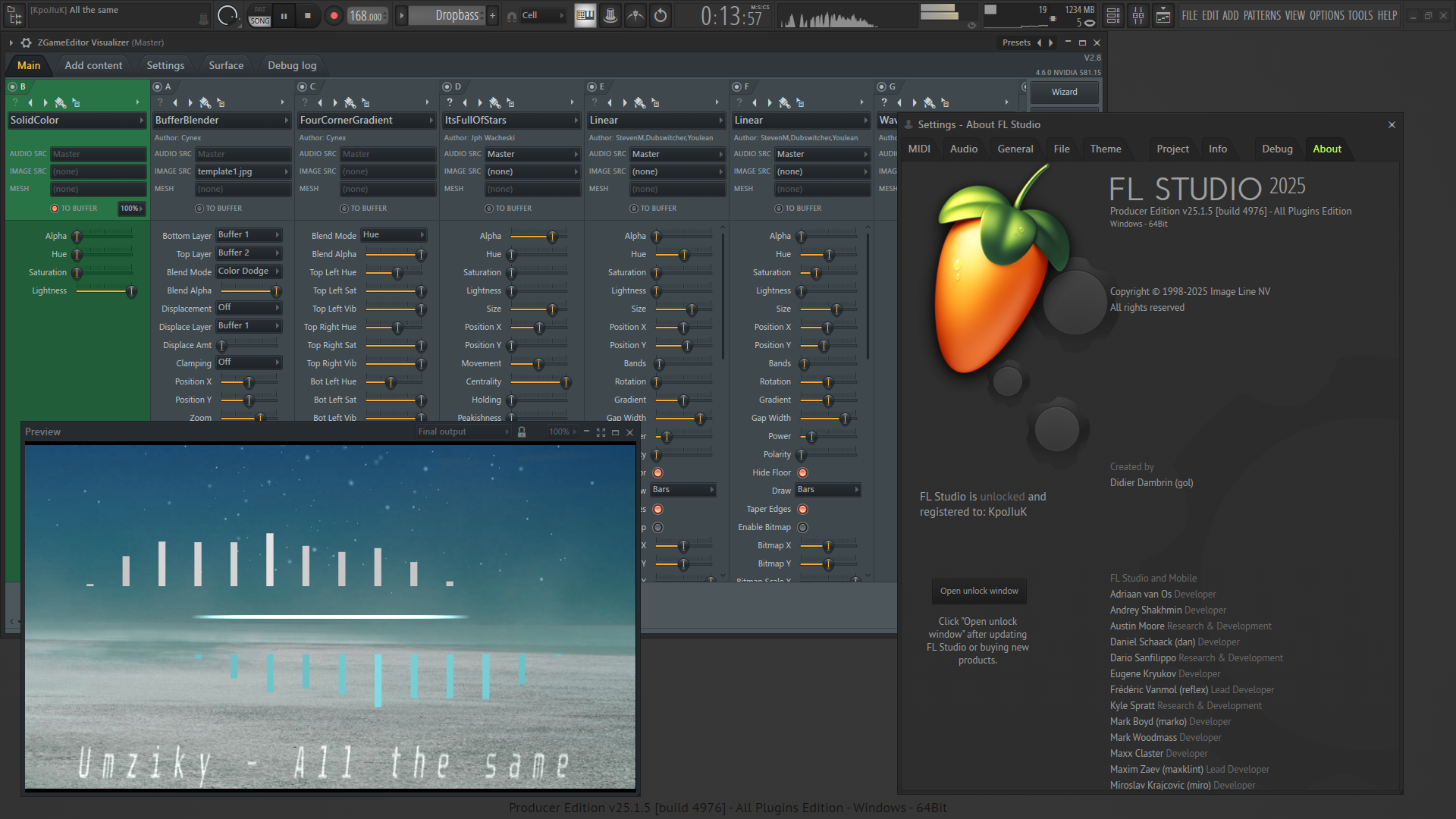Lock the preview with the padlock icon
Image resolution: width=1456 pixels, height=819 pixels.
tap(522, 431)
